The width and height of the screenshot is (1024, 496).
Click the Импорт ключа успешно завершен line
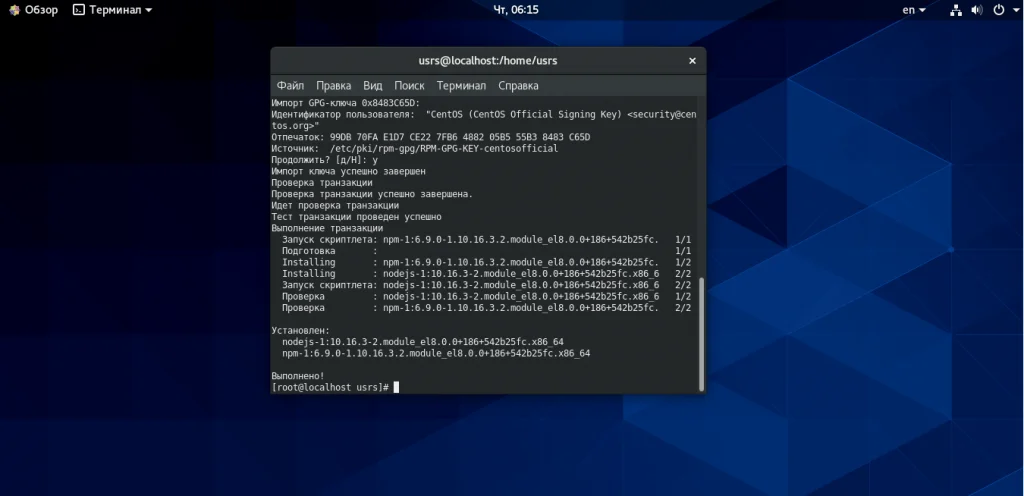pos(348,171)
